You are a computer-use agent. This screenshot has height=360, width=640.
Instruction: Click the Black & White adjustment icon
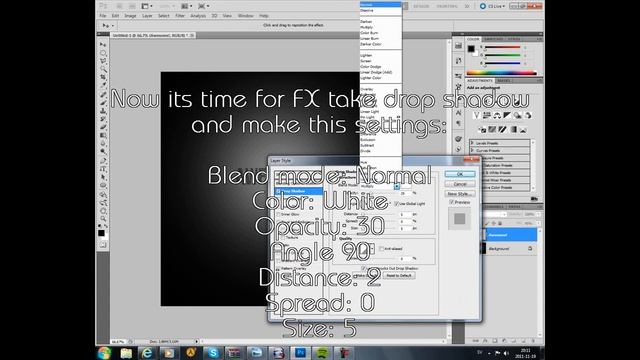(507, 116)
